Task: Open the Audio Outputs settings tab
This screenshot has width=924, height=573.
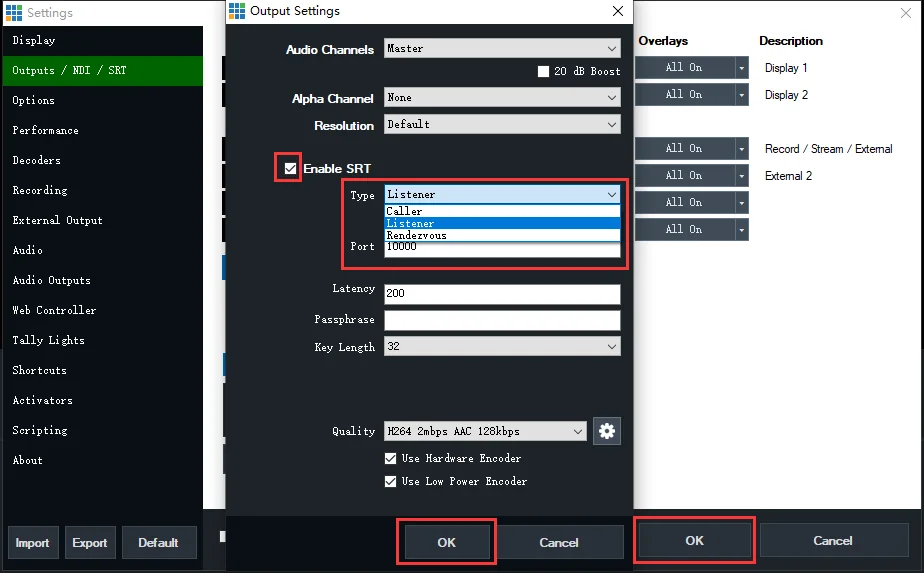Action: click(x=52, y=280)
